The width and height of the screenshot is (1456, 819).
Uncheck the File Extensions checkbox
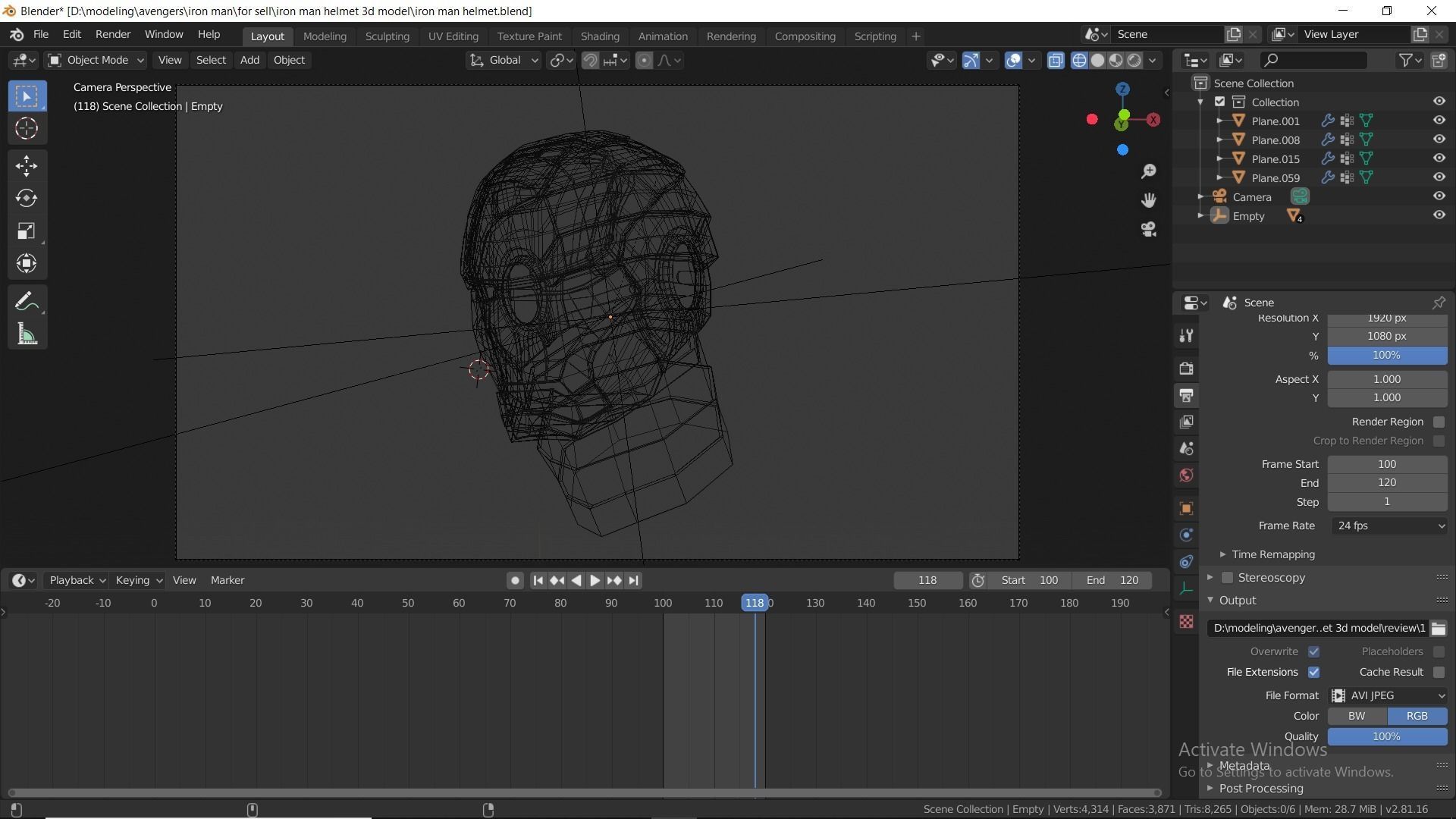click(1313, 672)
